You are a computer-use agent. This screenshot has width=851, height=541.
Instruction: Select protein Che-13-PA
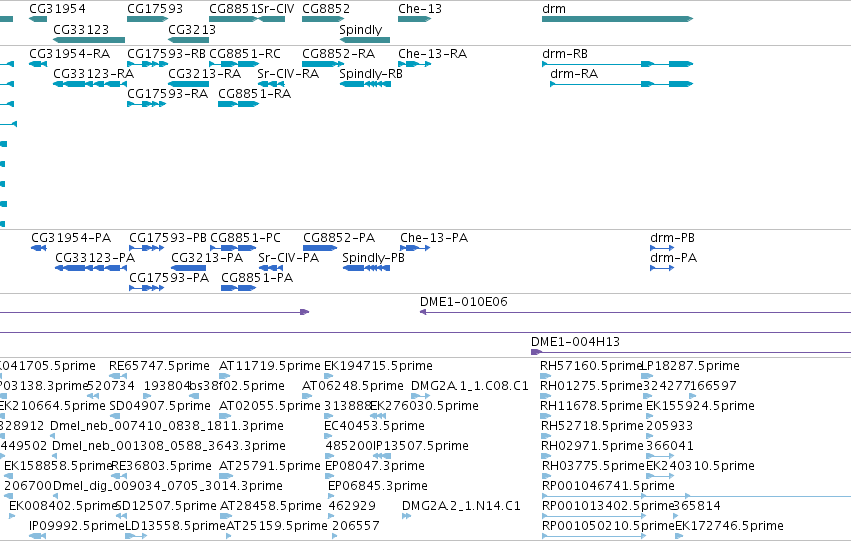(415, 248)
